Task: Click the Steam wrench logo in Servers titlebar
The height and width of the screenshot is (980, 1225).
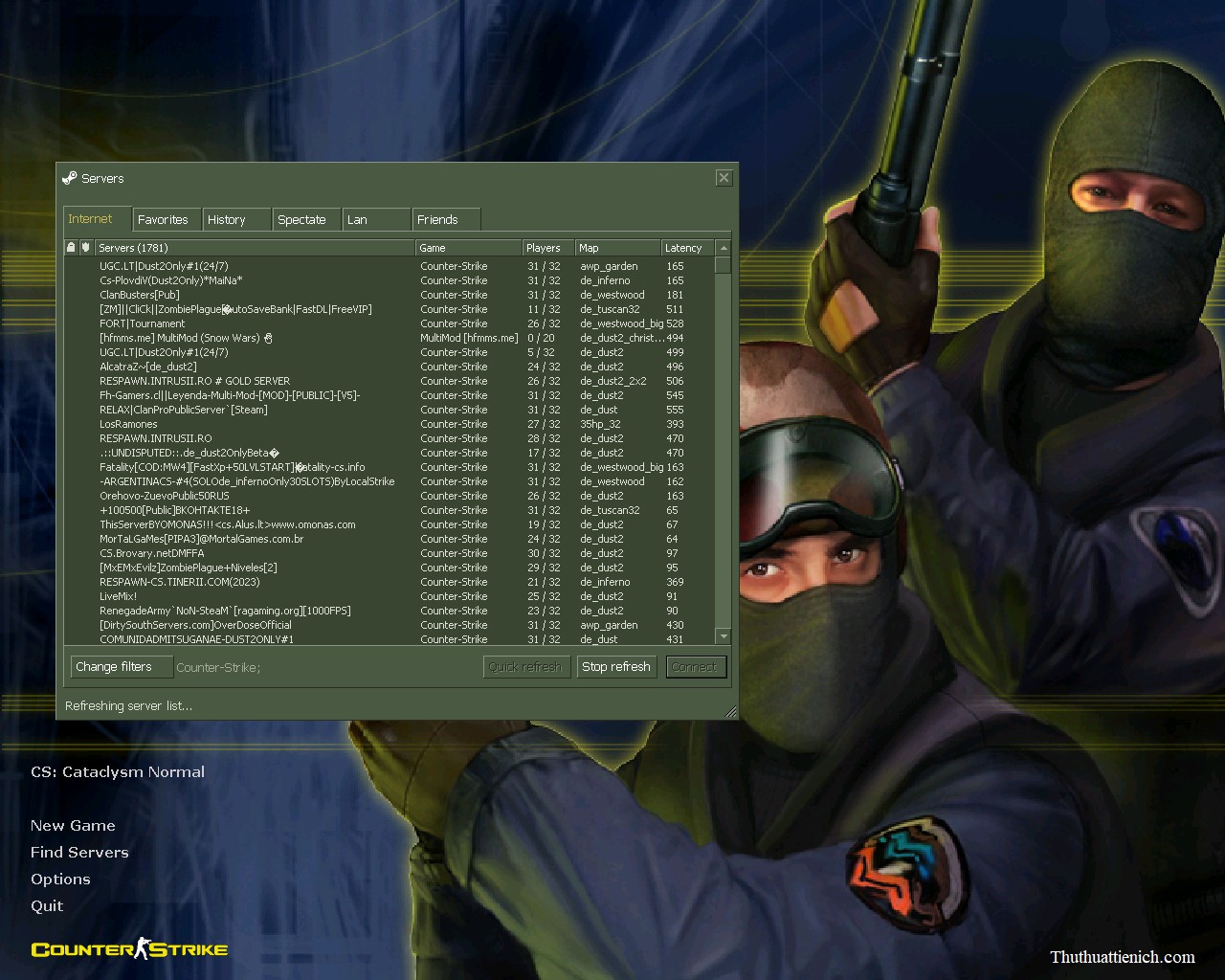Action: (x=70, y=178)
